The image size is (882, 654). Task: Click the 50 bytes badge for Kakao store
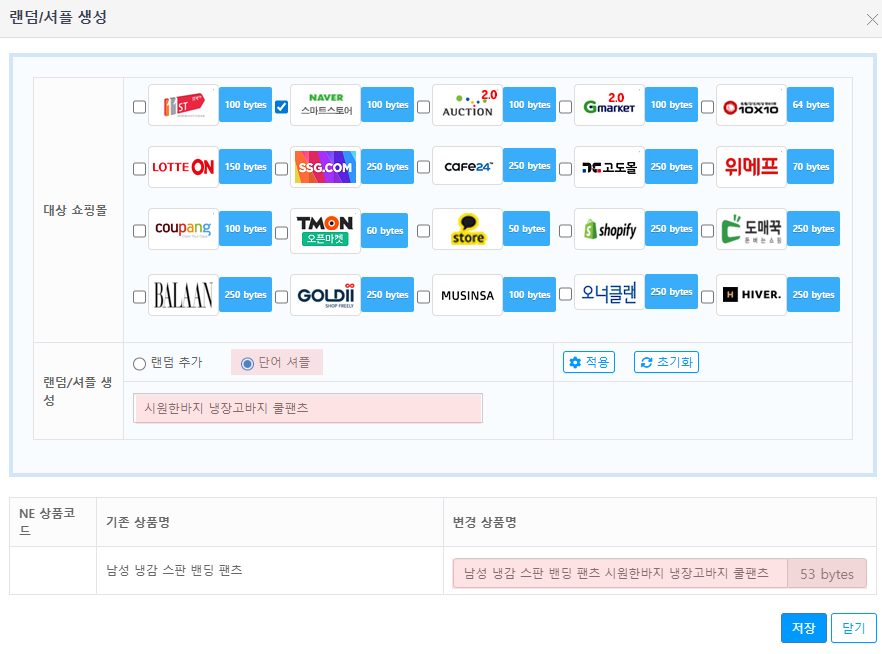click(x=526, y=228)
